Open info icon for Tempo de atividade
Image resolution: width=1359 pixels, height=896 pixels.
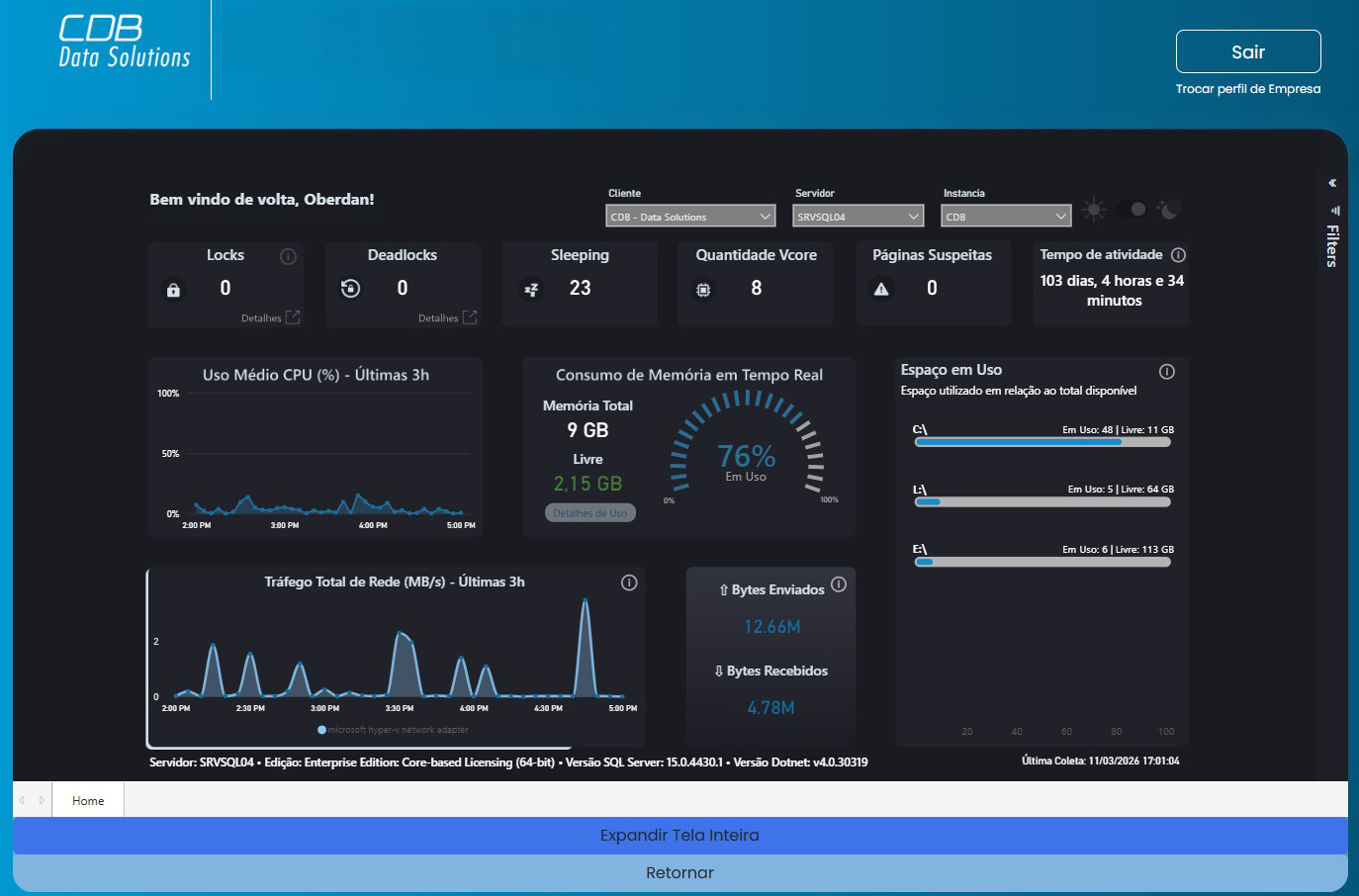[x=1178, y=255]
